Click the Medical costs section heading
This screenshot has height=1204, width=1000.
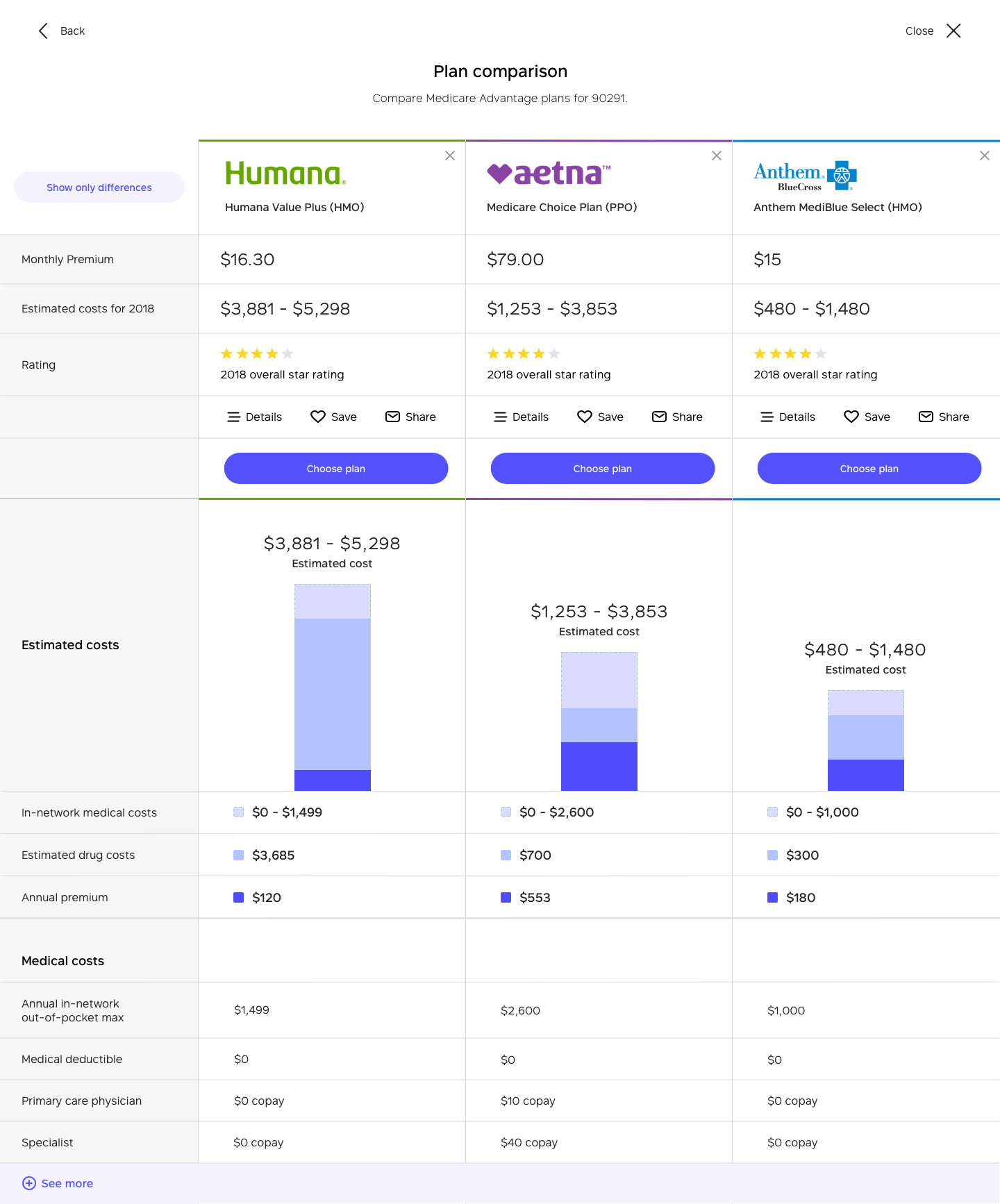(62, 961)
